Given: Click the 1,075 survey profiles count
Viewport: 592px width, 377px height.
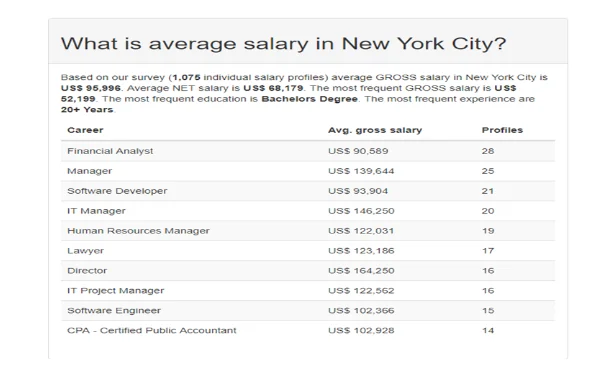Looking at the screenshot, I should click(186, 77).
